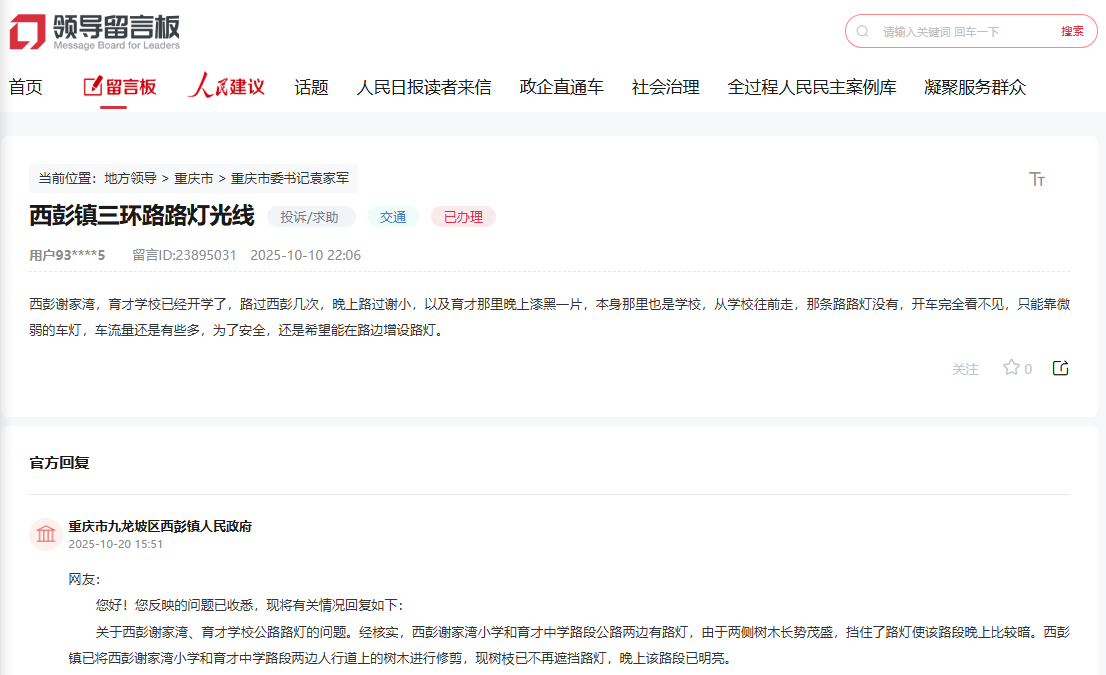Click the share icon next to the star

(x=1059, y=368)
